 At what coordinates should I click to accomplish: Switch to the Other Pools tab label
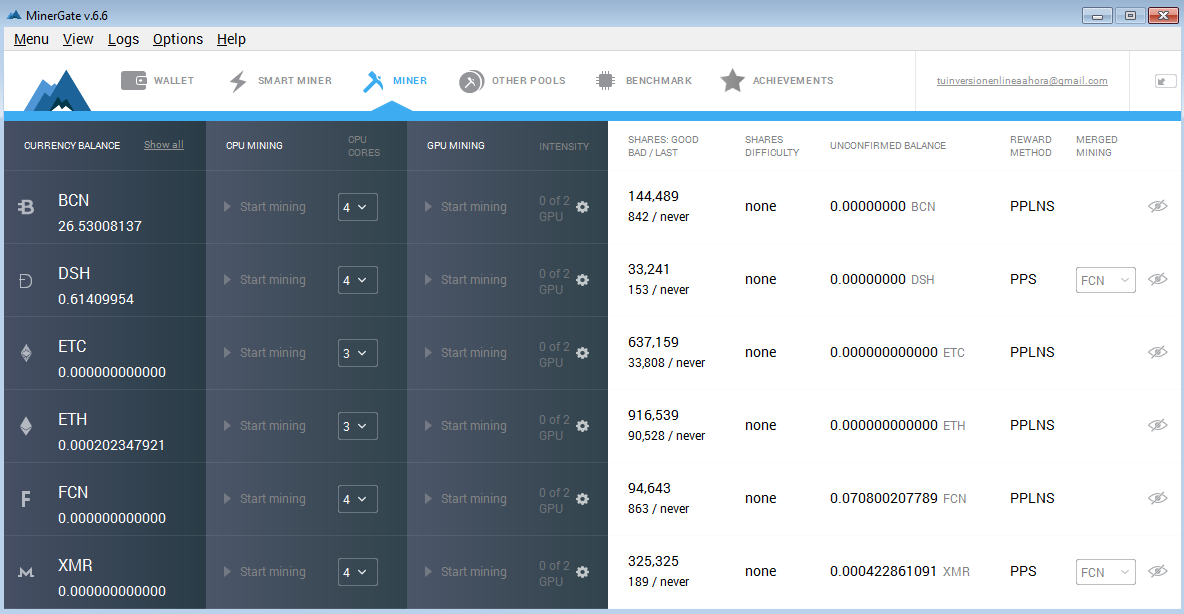[529, 81]
